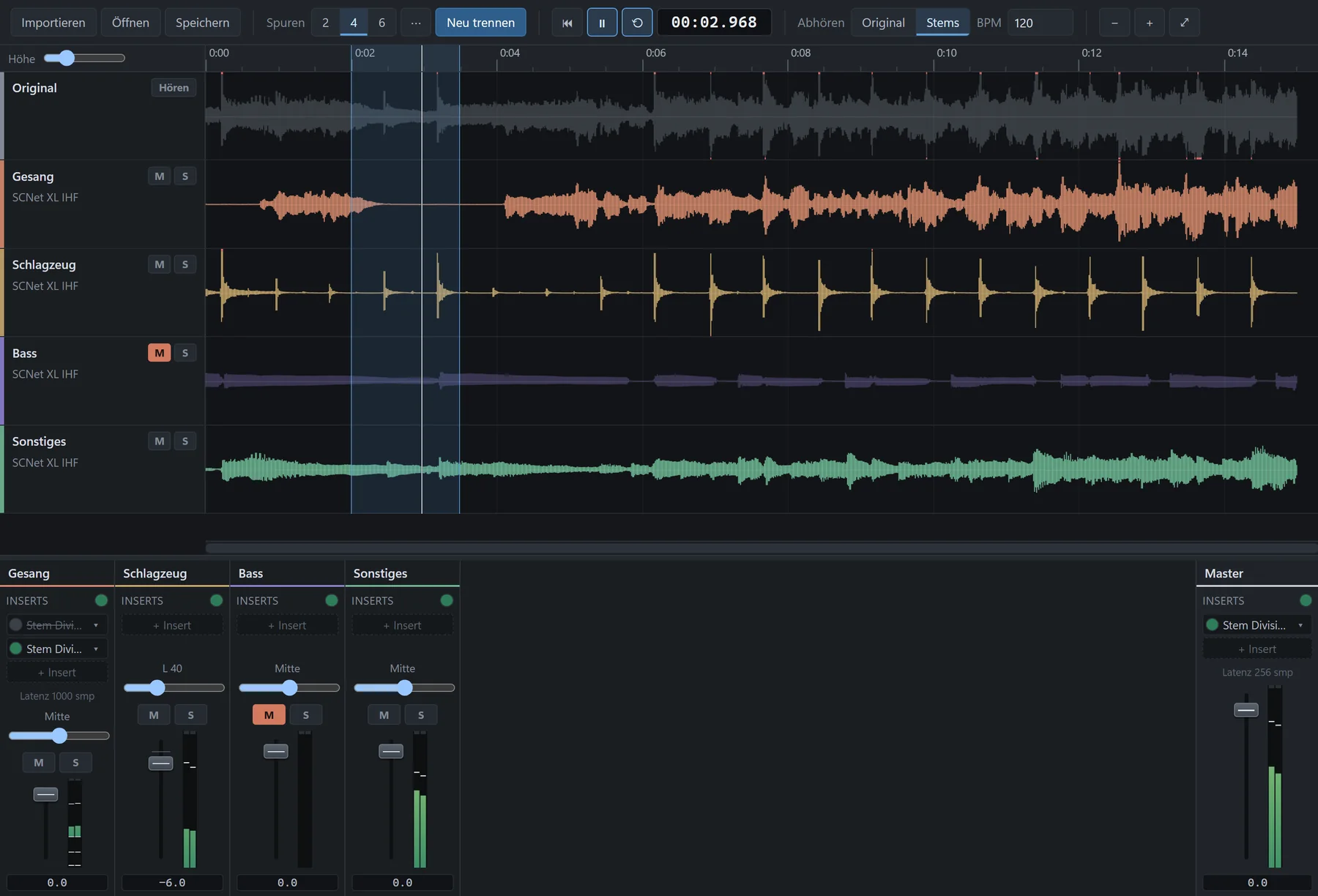
Task: Toggle the loop playback icon
Action: 637,23
